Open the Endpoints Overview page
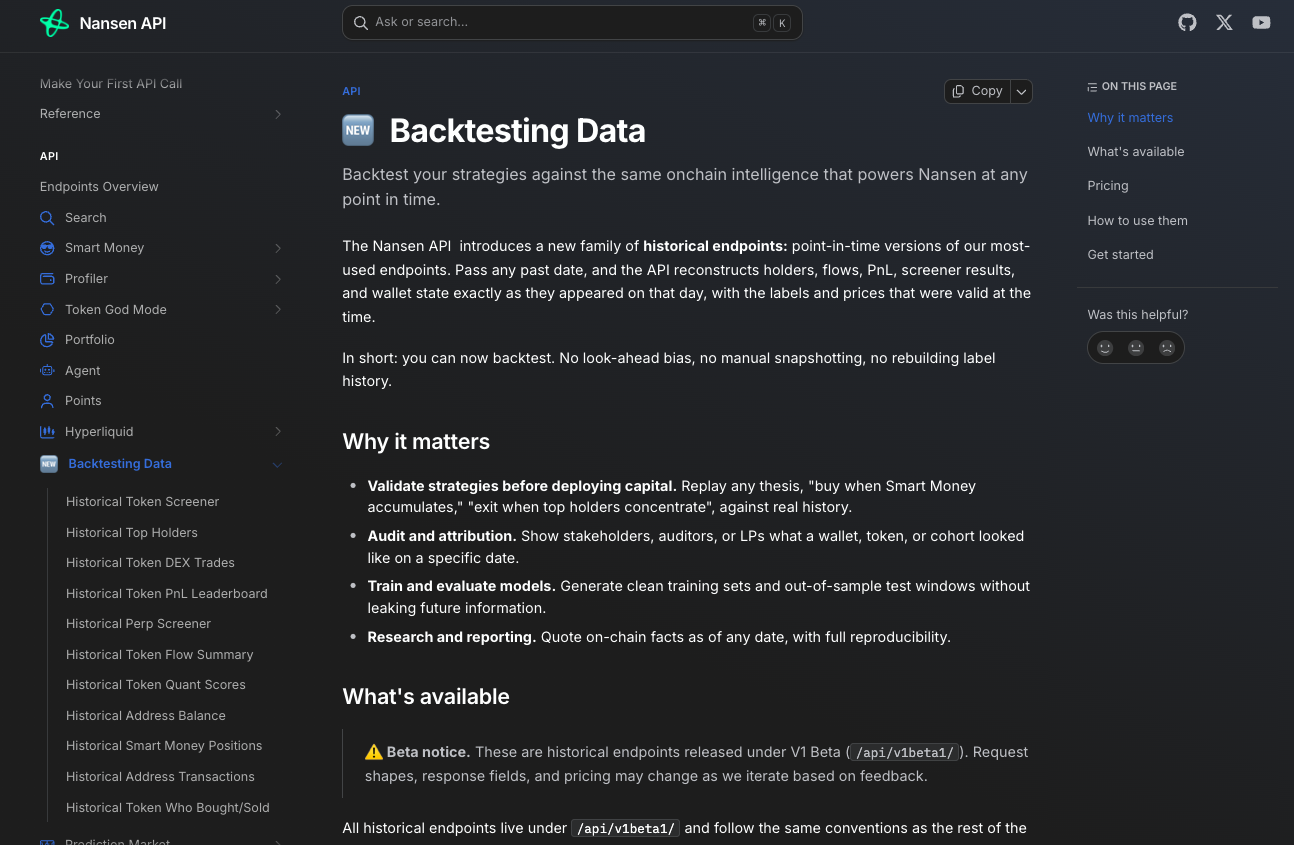 pyautogui.click(x=99, y=187)
